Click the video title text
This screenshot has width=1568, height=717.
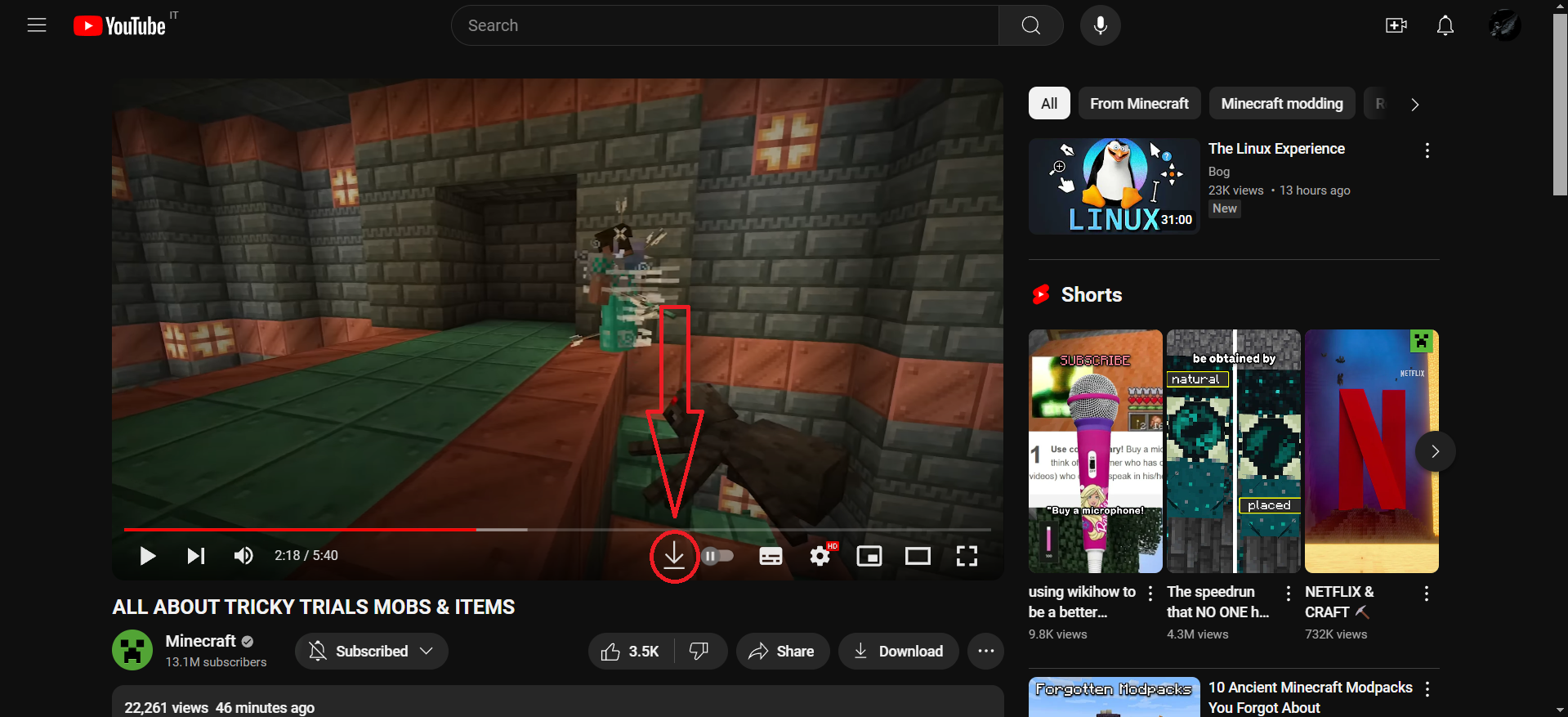coord(314,607)
